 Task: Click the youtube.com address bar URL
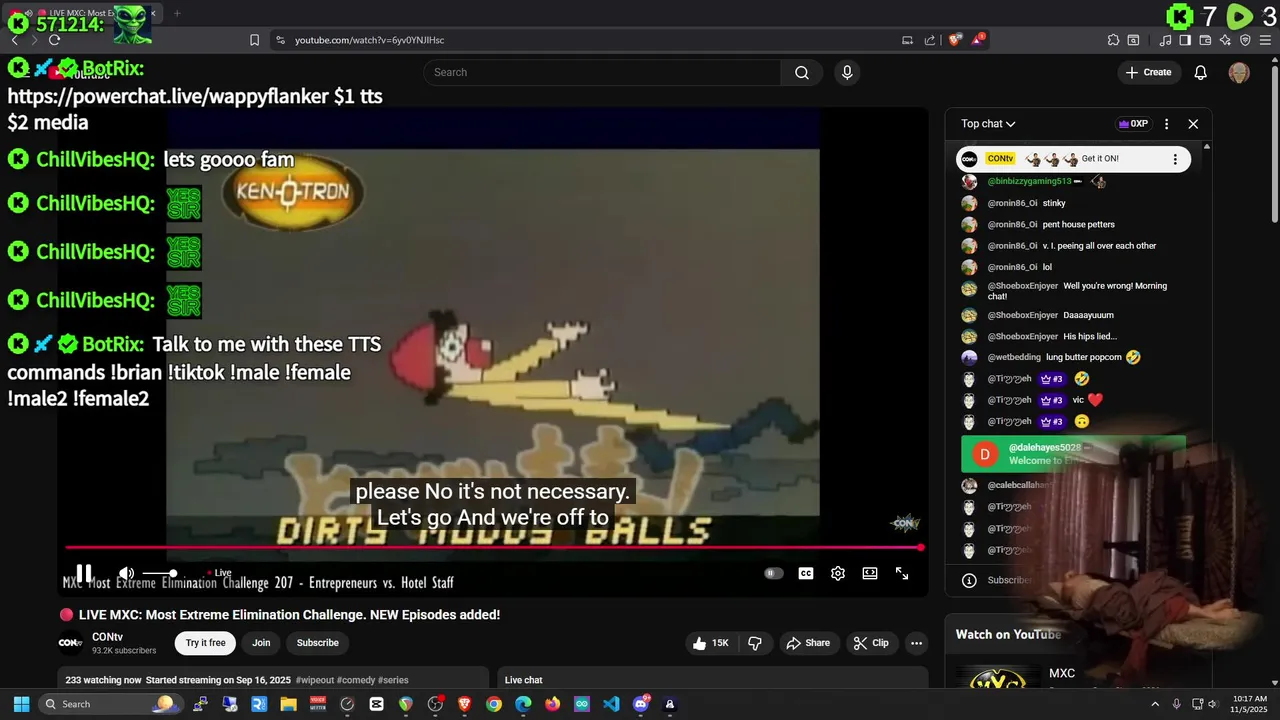tap(369, 40)
